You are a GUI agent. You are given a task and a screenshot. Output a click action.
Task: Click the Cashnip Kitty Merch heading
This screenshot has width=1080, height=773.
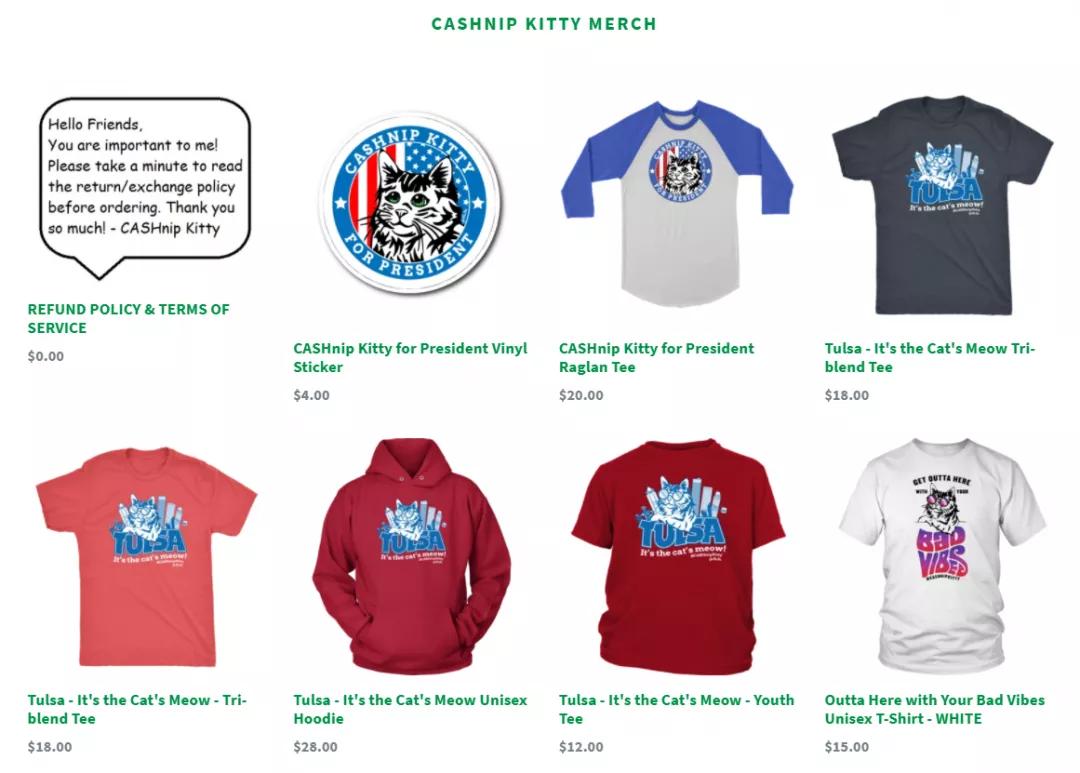[x=543, y=24]
